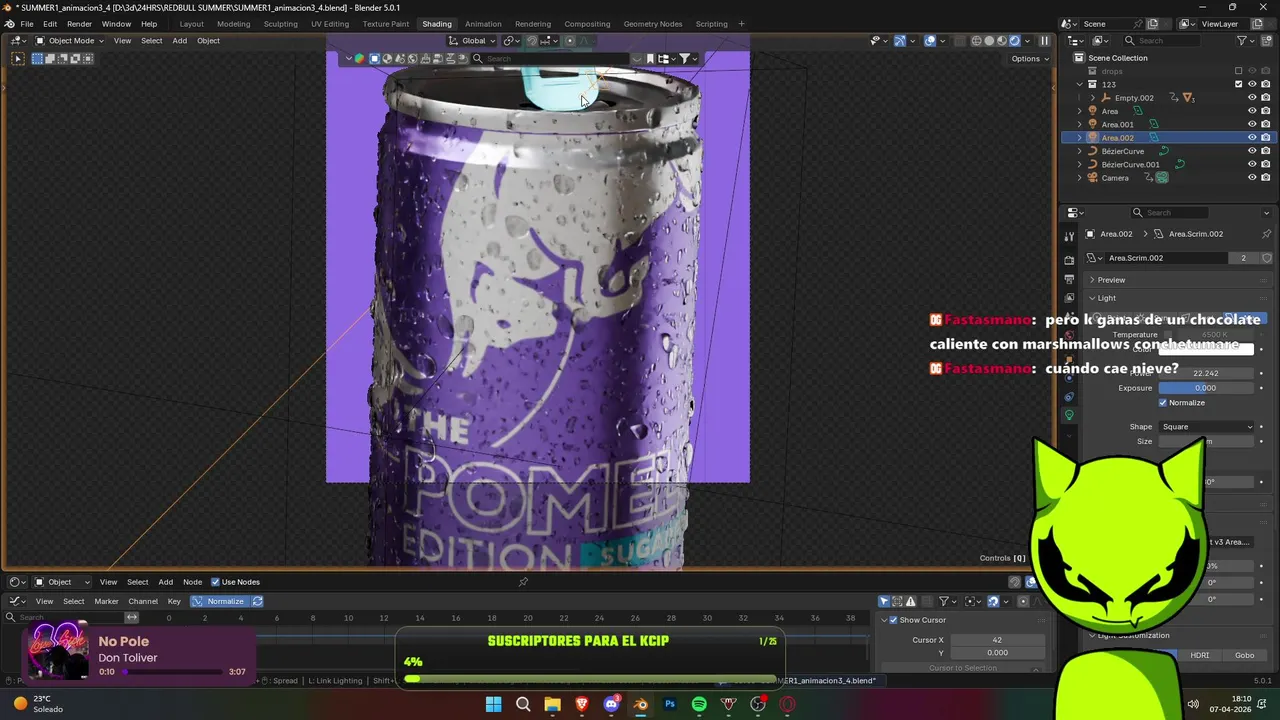Toggle Use Nodes checkbox
This screenshot has width=1280, height=720.
point(215,582)
